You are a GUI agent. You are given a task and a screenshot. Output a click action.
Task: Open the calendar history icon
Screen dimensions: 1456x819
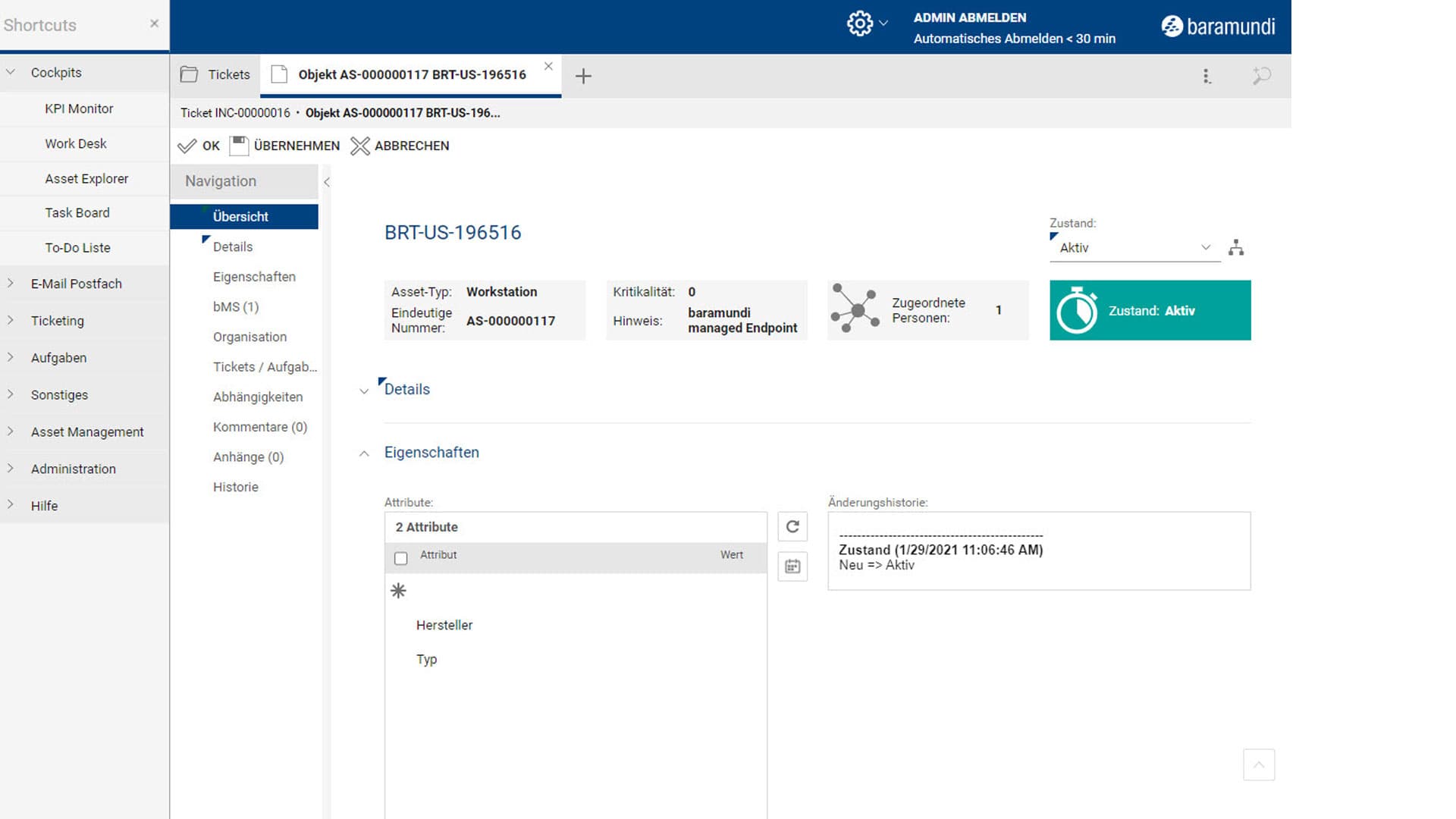792,566
